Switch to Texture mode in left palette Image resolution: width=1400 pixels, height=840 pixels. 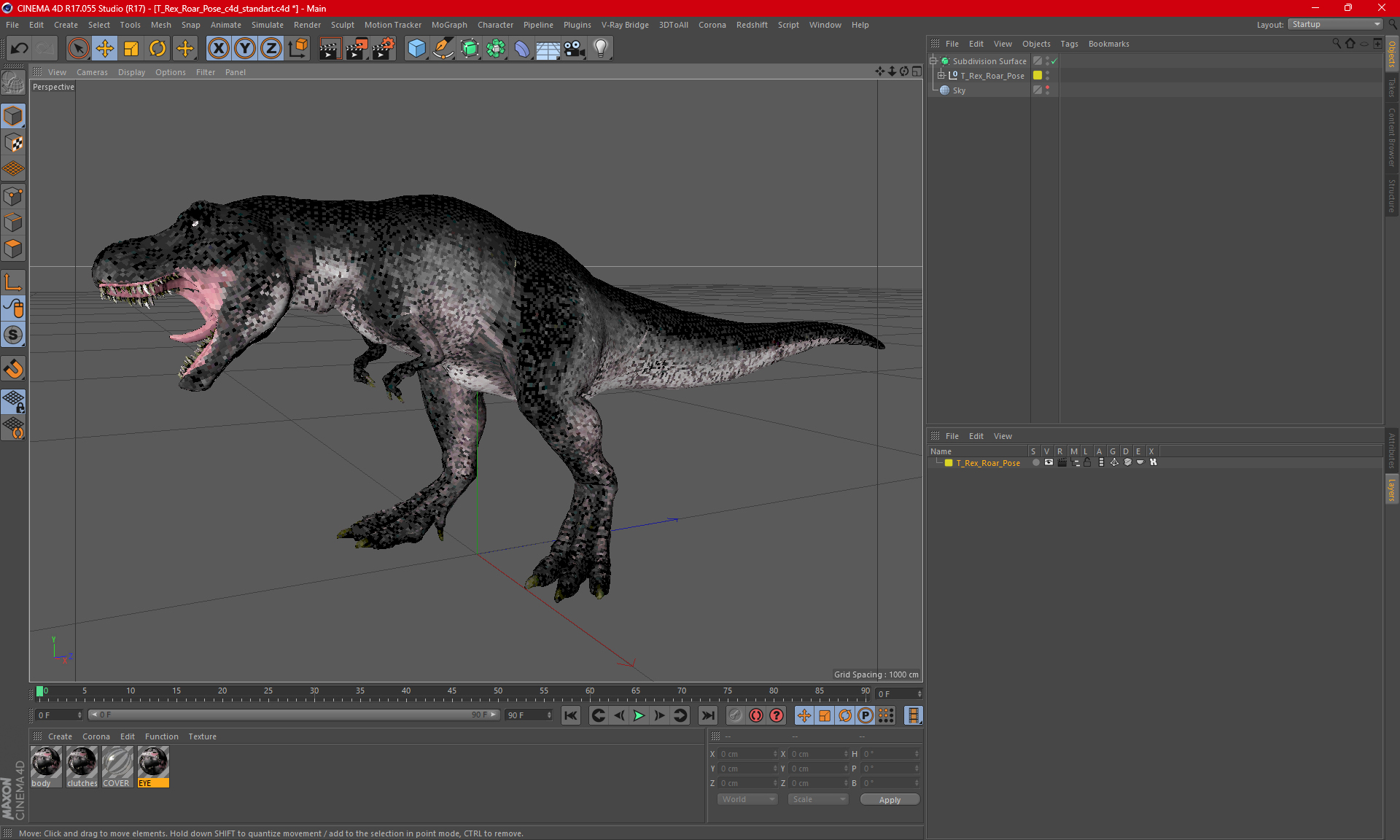(x=13, y=143)
